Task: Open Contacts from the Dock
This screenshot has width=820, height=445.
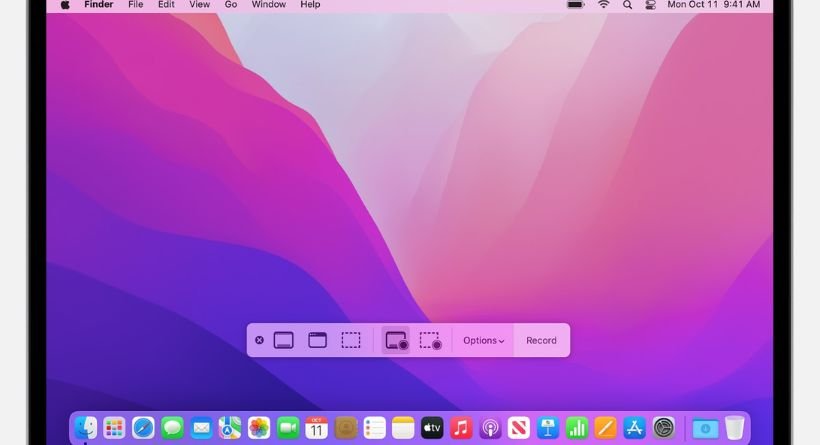Action: 346,428
